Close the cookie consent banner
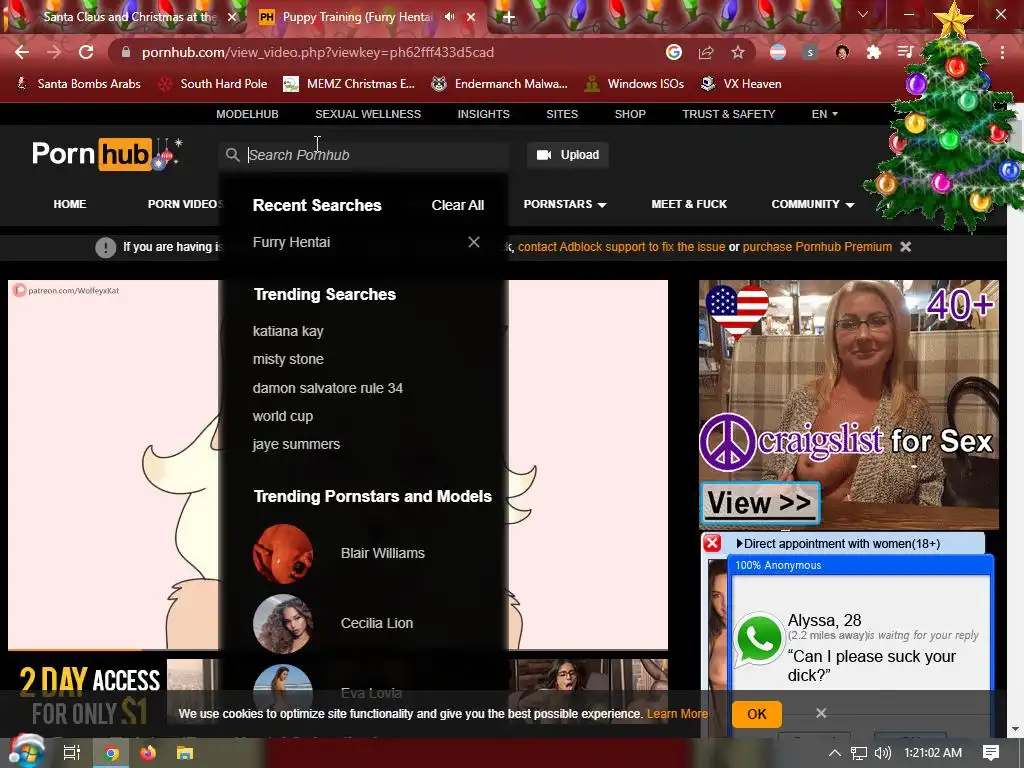Screen dimensions: 1024x768 (x=822, y=713)
